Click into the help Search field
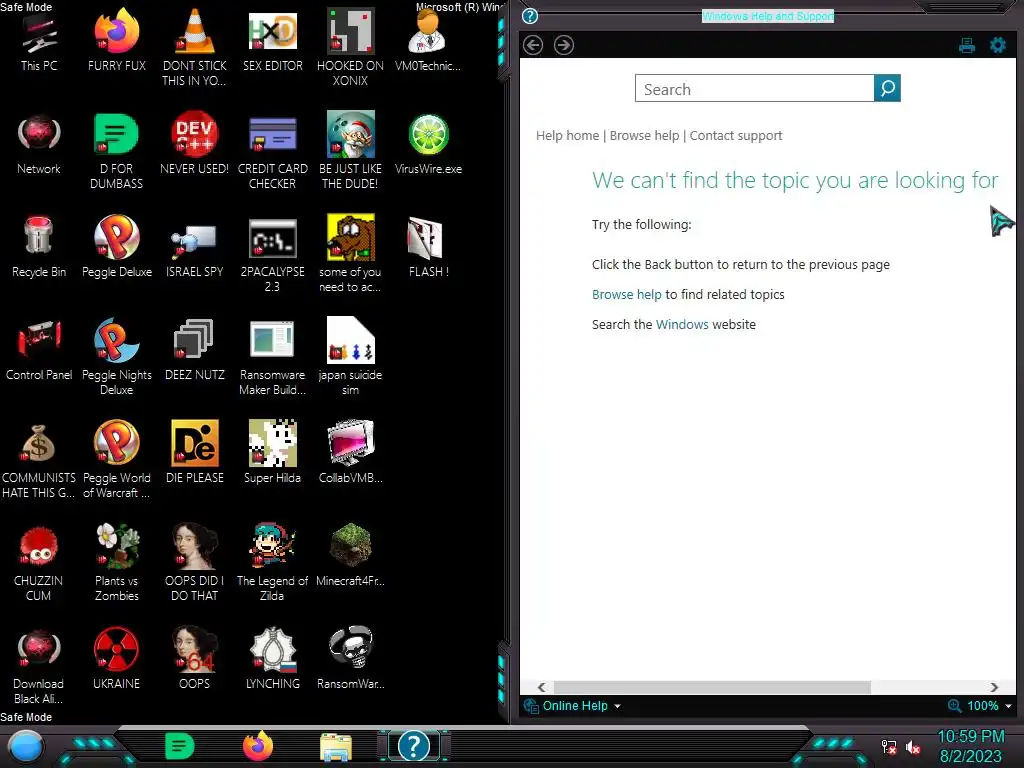The width and height of the screenshot is (1024, 768). pos(754,88)
